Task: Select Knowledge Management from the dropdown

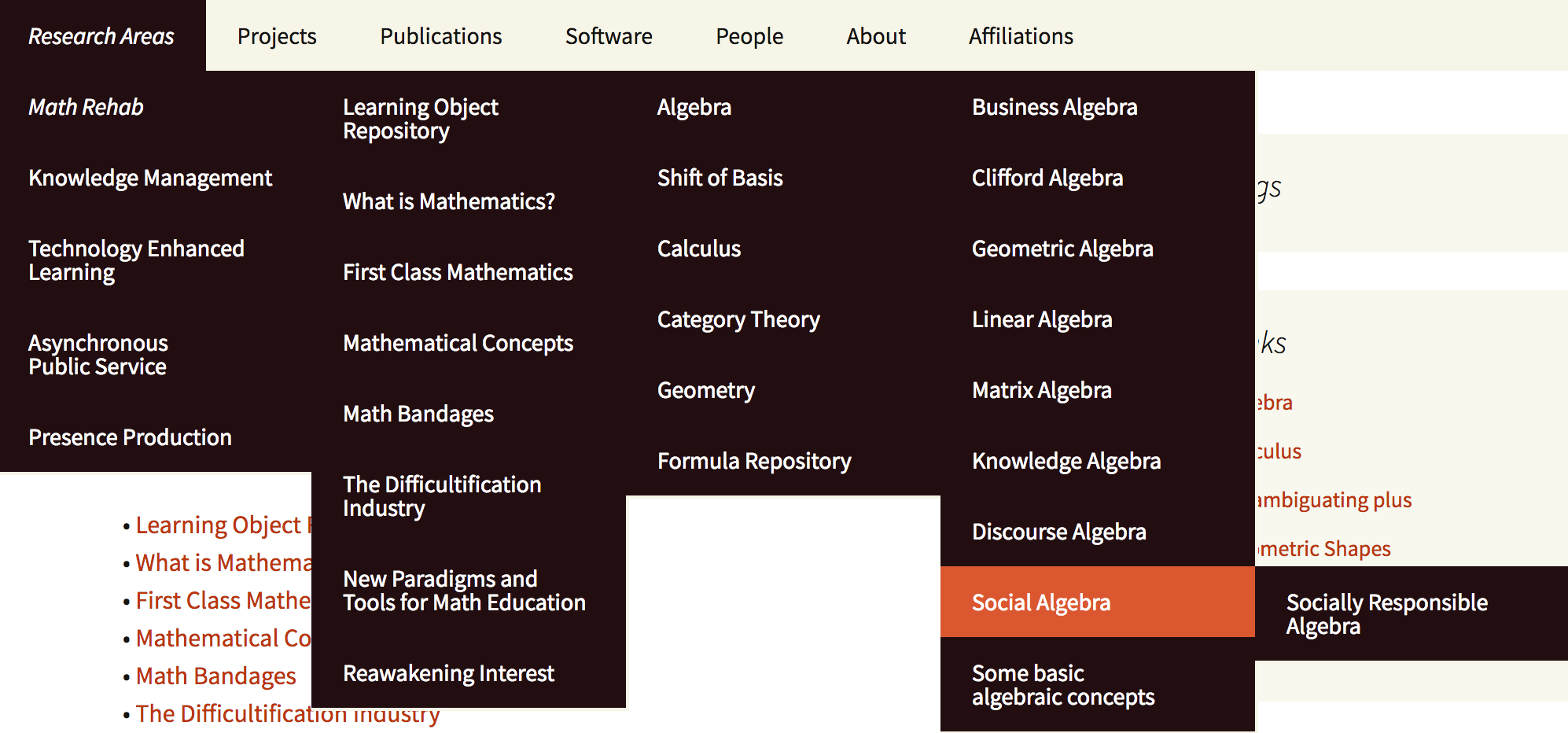Action: 150,178
